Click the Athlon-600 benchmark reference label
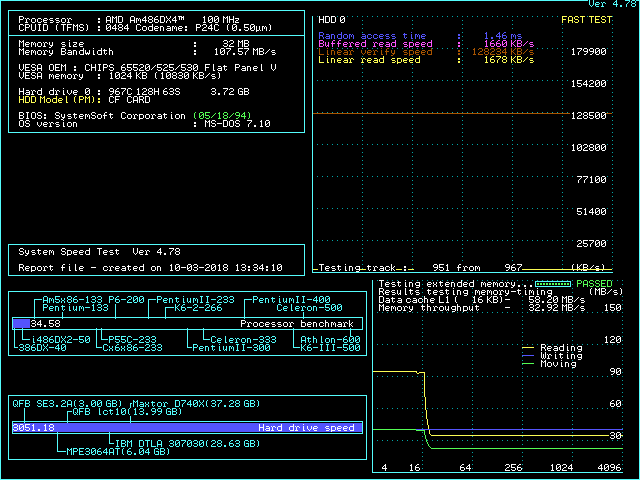The image size is (640, 480). [330, 339]
